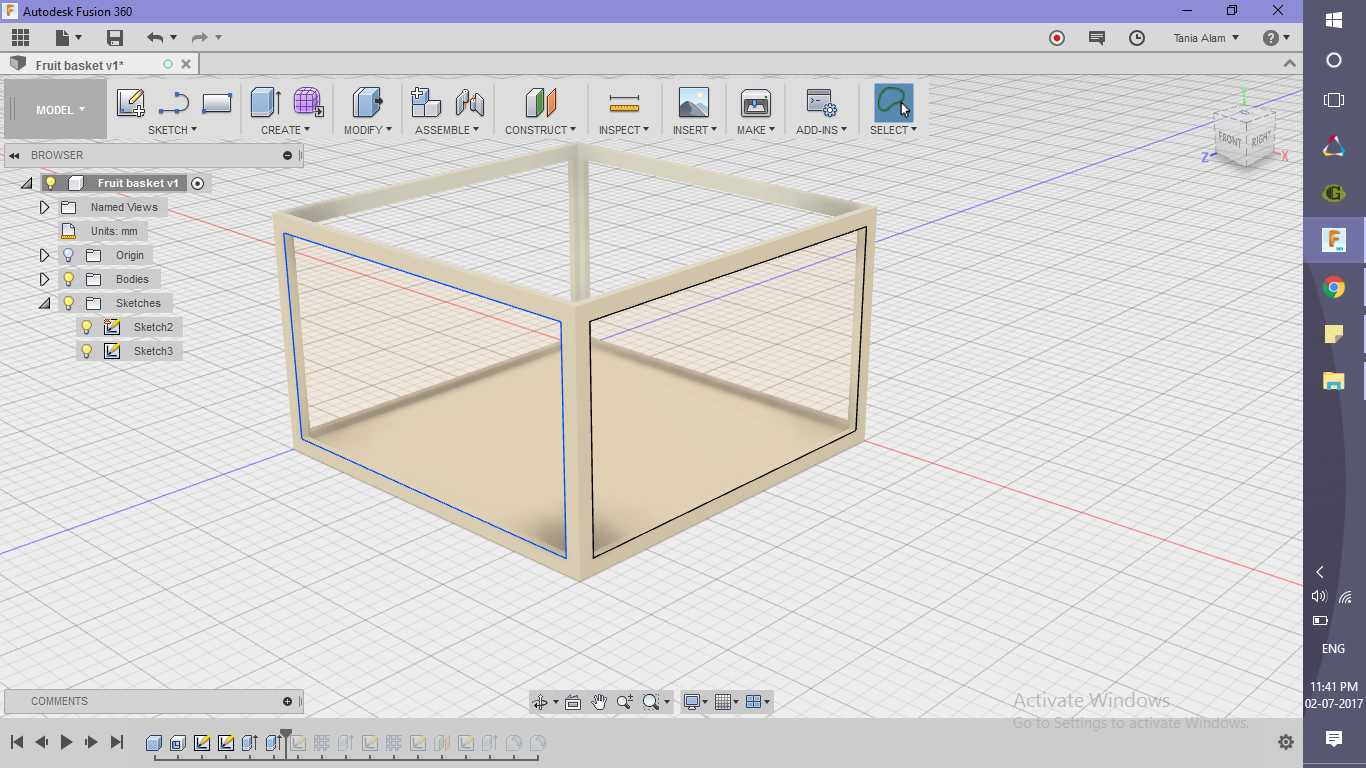Select the Pan hand tool
Viewport: 1366px width, 768px height.
click(599, 702)
